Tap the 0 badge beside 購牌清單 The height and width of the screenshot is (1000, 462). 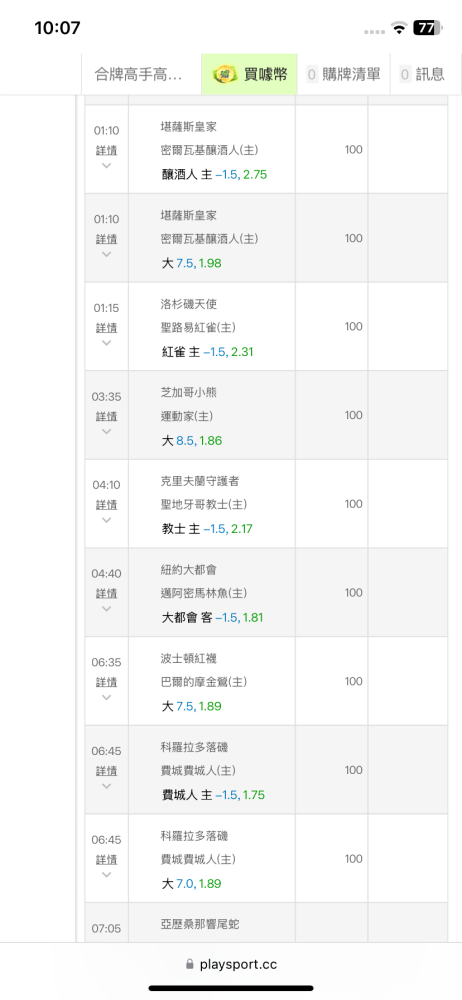click(x=312, y=74)
